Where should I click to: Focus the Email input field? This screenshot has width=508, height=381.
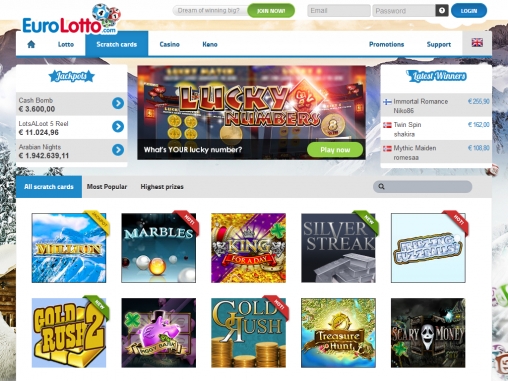pyautogui.click(x=339, y=11)
